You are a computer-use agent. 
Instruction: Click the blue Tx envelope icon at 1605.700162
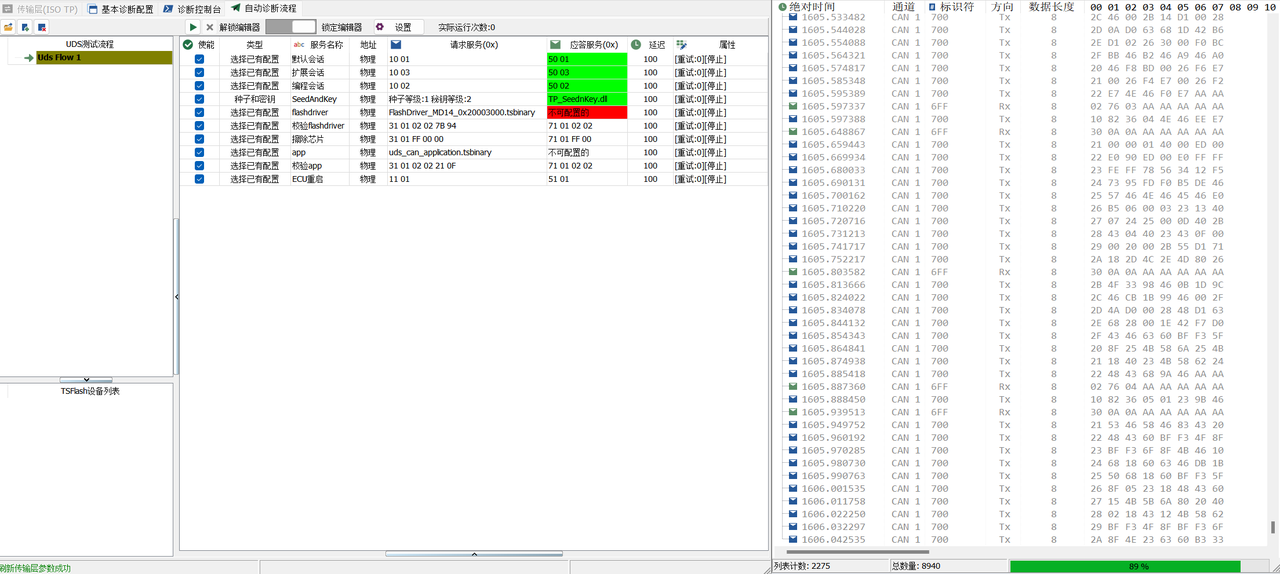[x=793, y=196]
